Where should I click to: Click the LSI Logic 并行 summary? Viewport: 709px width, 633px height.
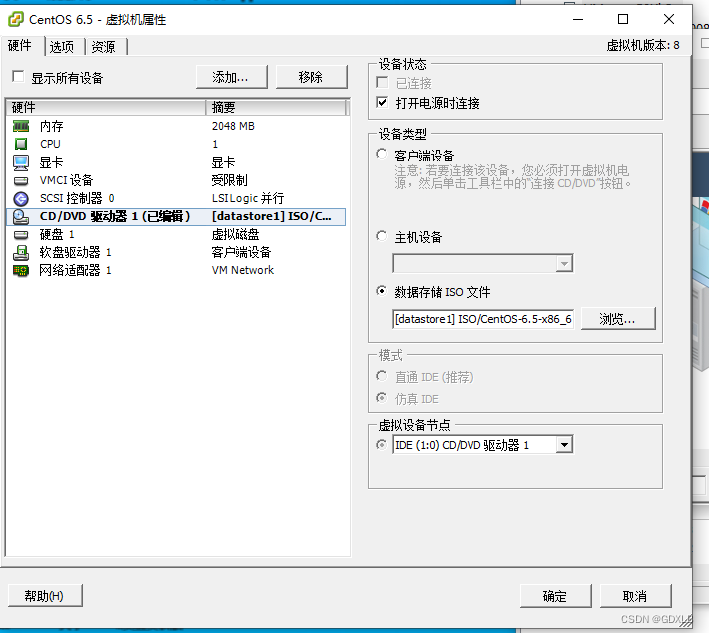[x=248, y=198]
